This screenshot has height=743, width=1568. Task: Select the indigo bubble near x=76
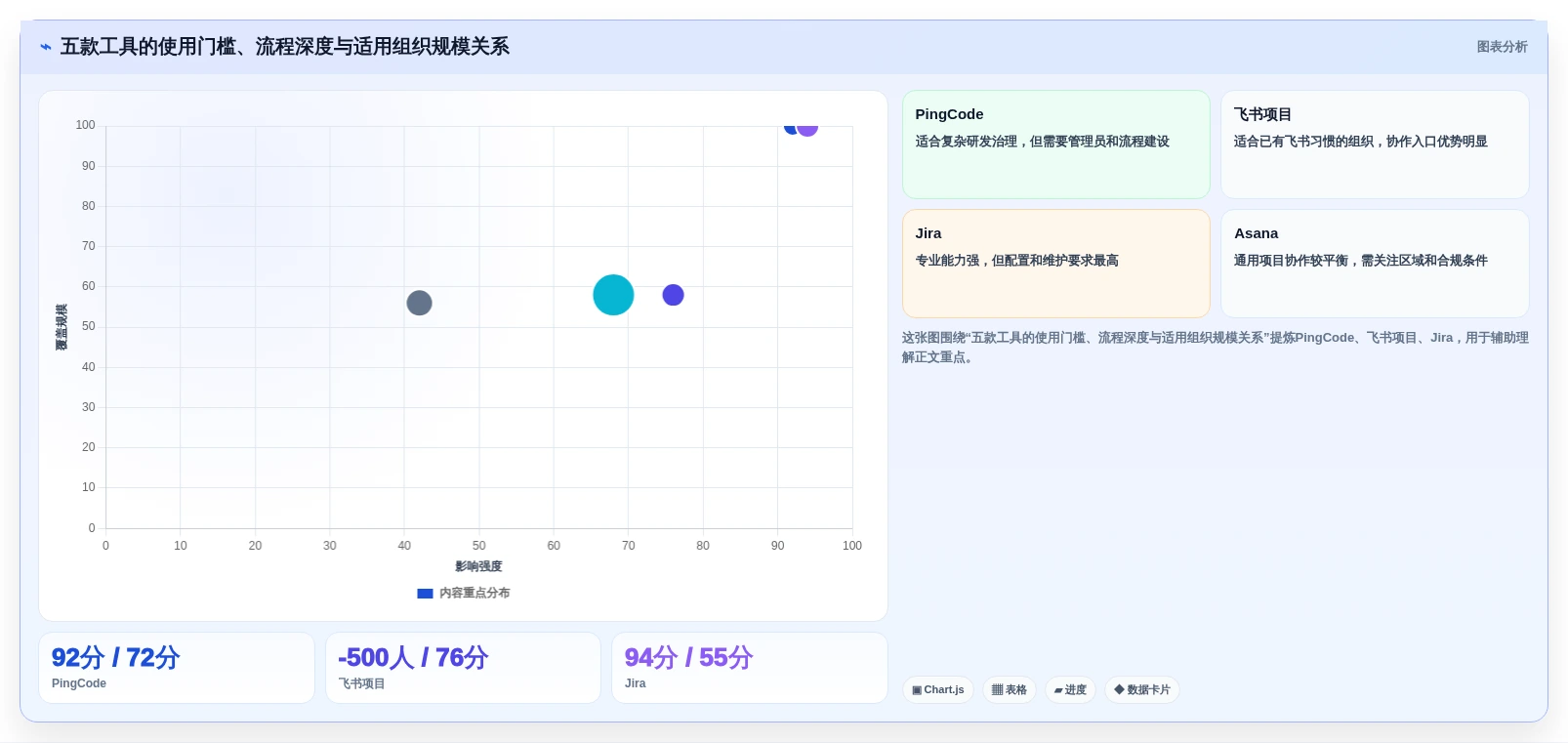point(673,295)
